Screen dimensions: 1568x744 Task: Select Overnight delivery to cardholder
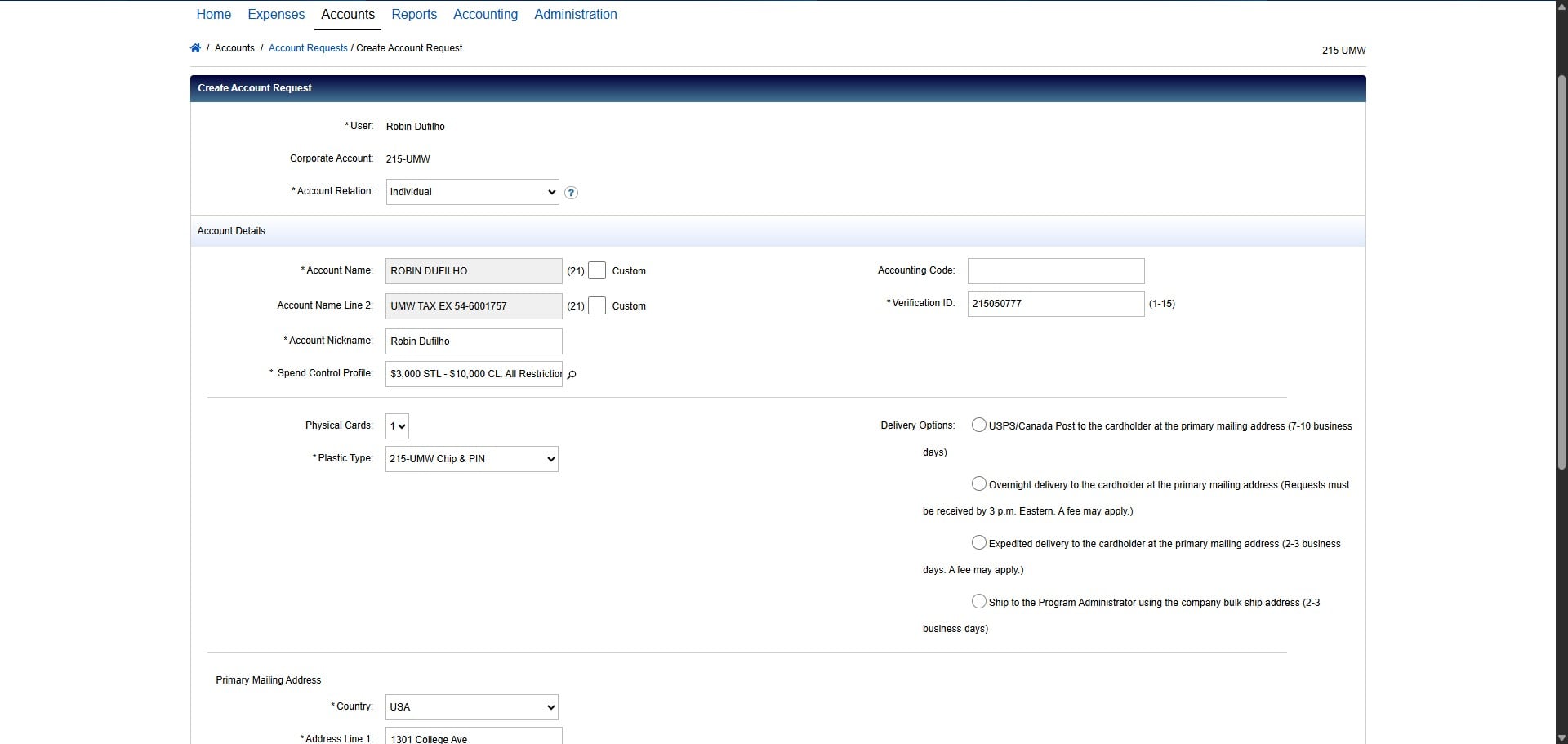tap(978, 483)
